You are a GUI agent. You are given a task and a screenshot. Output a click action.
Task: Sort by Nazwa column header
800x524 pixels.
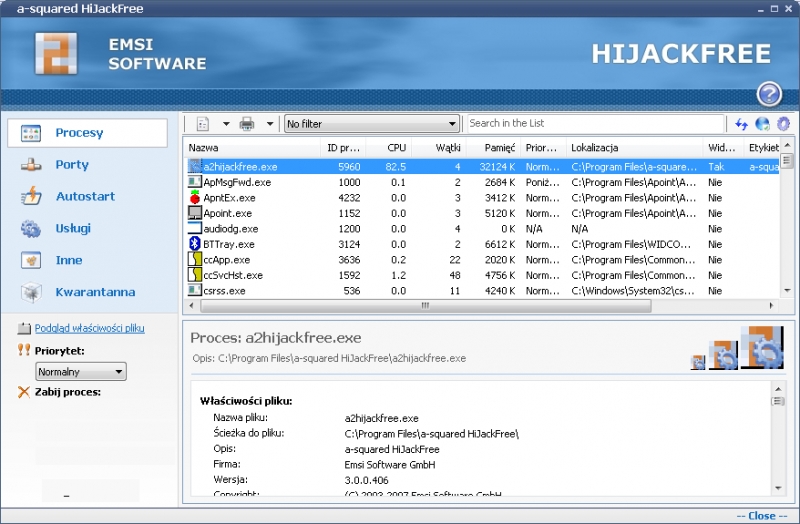252,148
